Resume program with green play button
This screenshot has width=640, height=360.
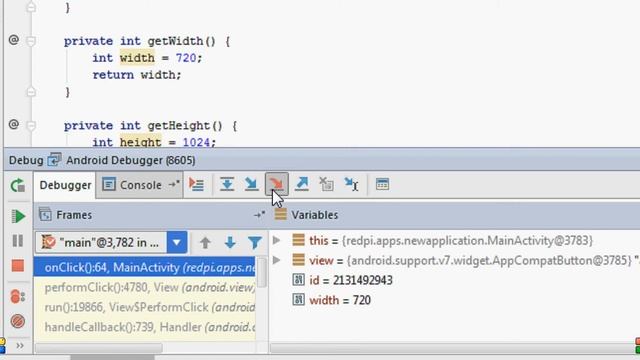[x=18, y=216]
